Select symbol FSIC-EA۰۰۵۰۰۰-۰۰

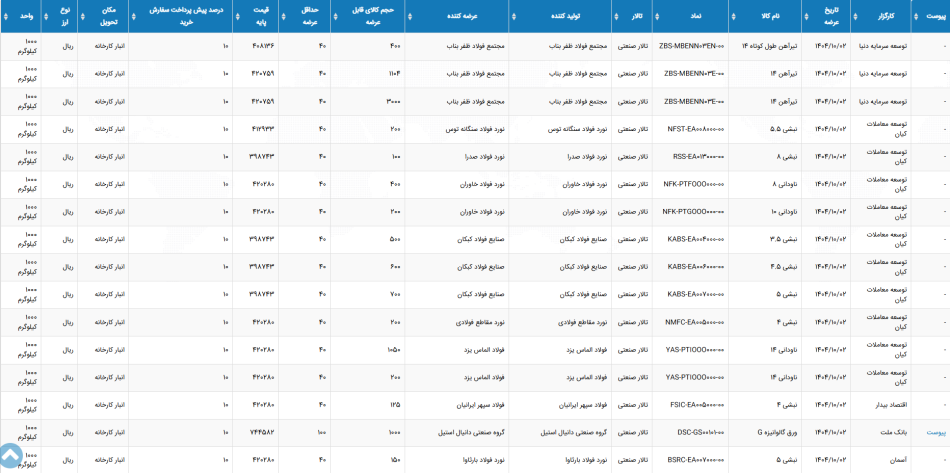(697, 405)
